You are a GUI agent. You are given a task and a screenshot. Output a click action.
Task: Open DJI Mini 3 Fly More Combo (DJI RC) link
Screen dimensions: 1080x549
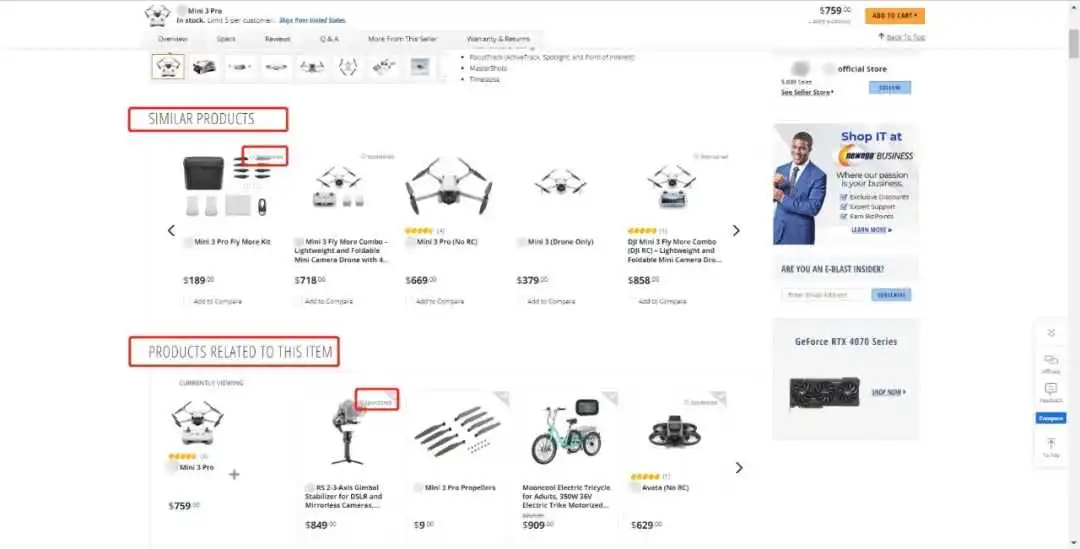pos(674,251)
